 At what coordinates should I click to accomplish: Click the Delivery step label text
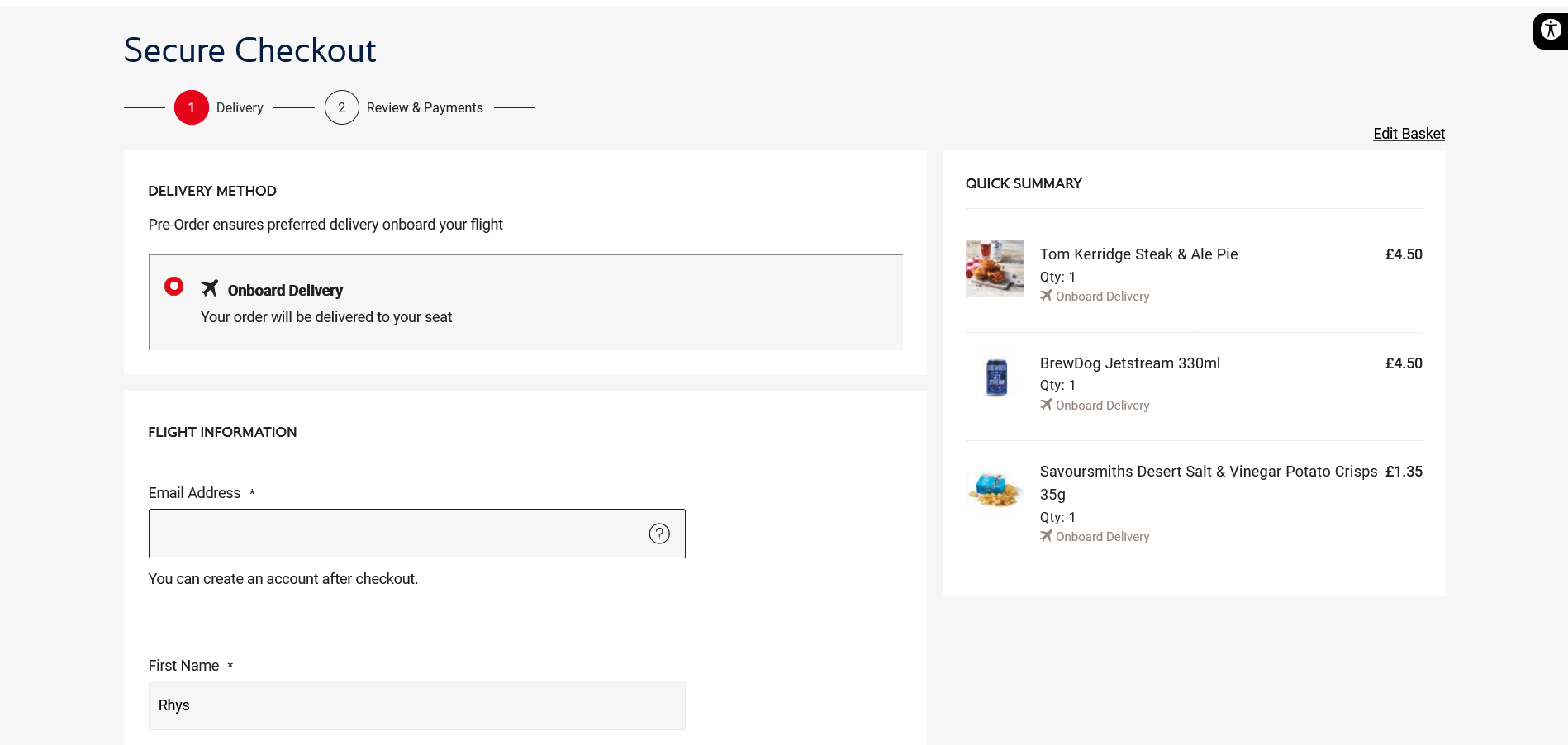[x=240, y=108]
